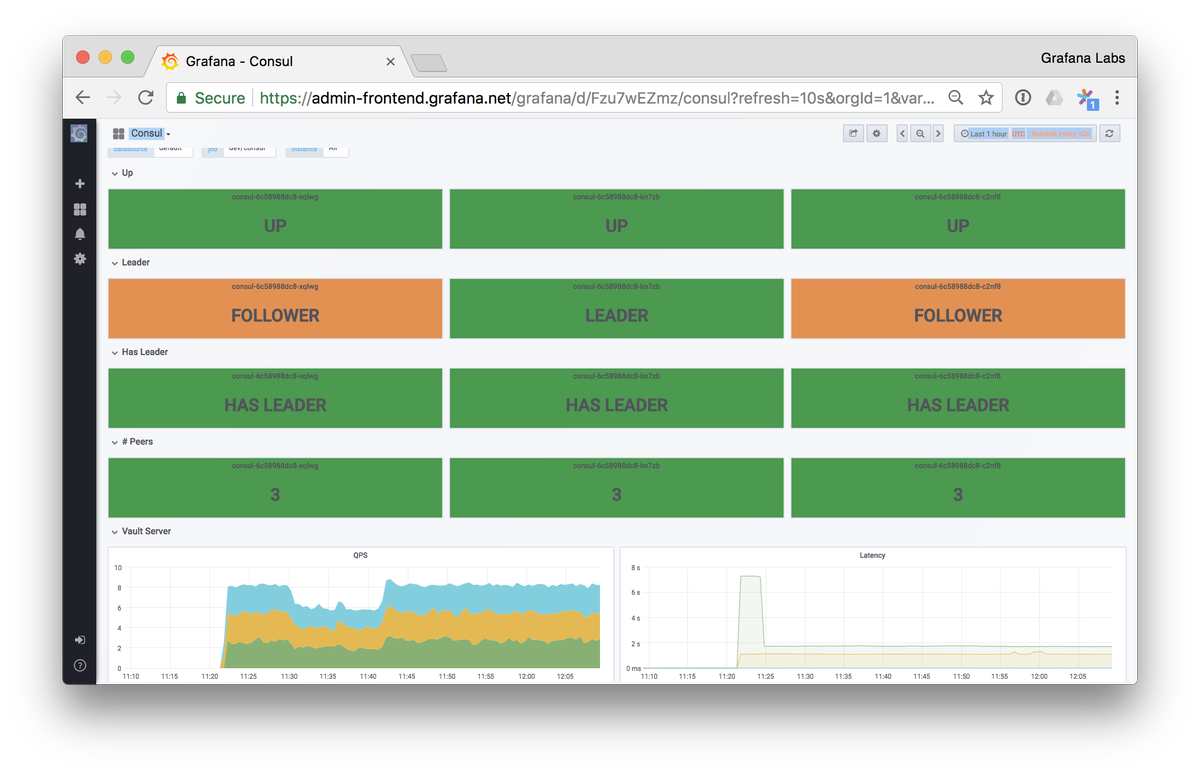Click the 3 peers panel for consul-6c58988dc8-c2nf8
Viewport: 1200px width, 774px height.
point(958,488)
